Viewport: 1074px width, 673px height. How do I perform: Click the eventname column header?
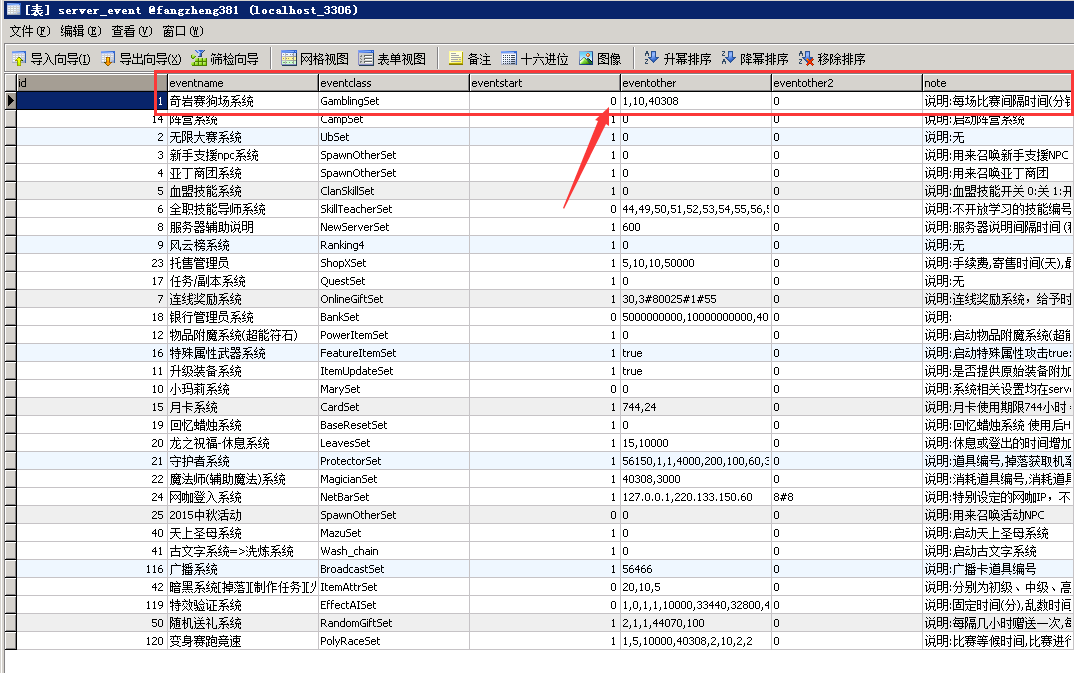pos(242,83)
